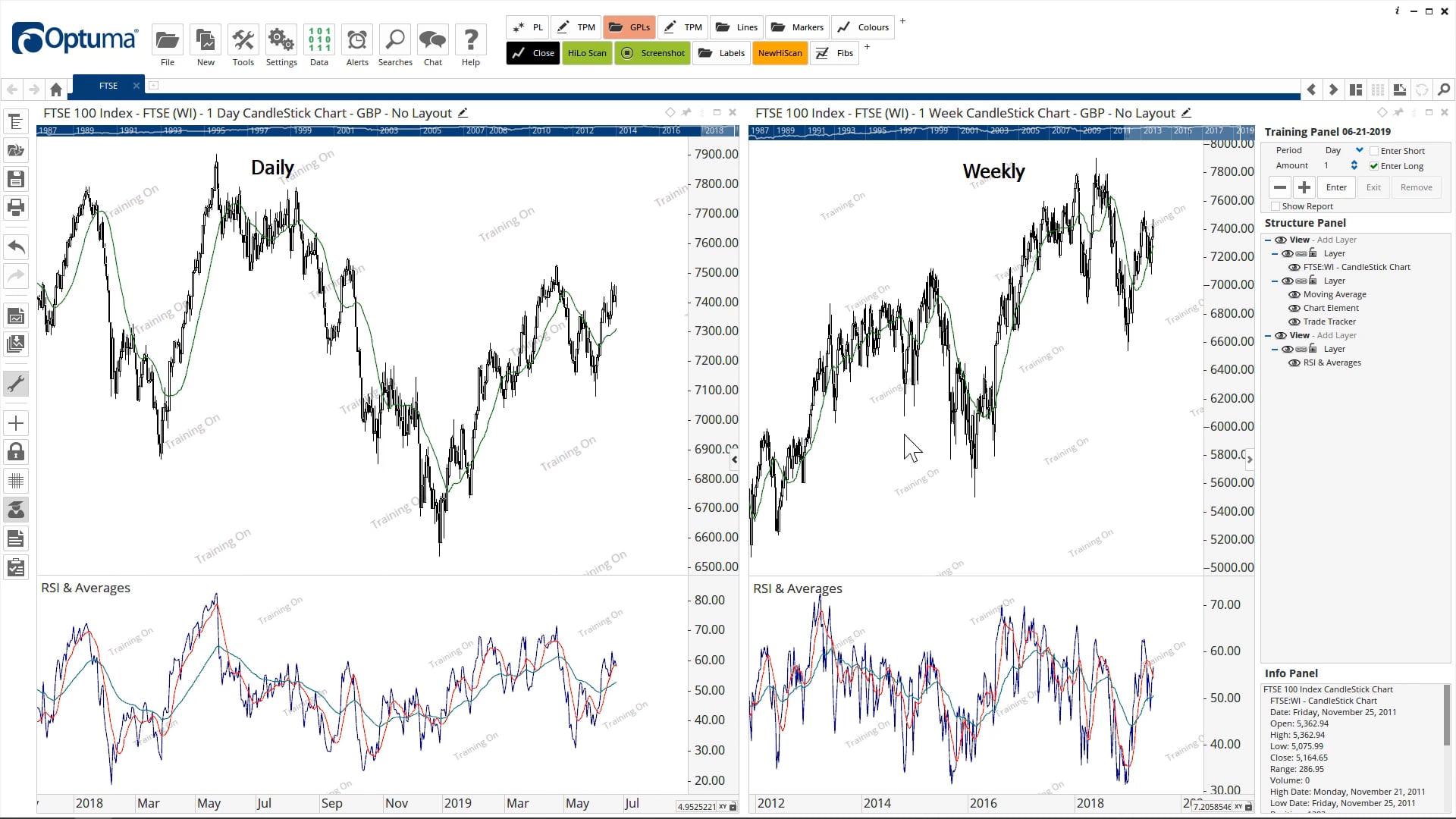Click the structure outline icon atop sidebar

[16, 121]
